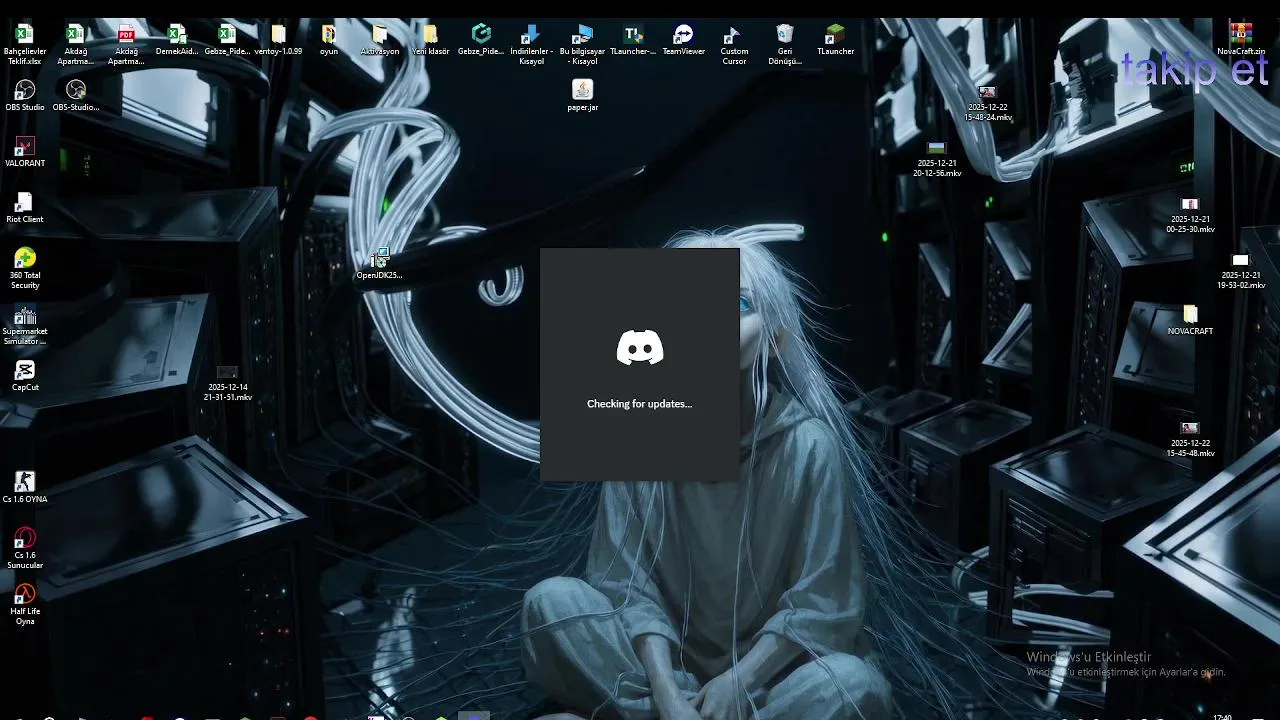Select the NovaCraft.zip archive icon
The image size is (1280, 720).
click(x=1241, y=33)
